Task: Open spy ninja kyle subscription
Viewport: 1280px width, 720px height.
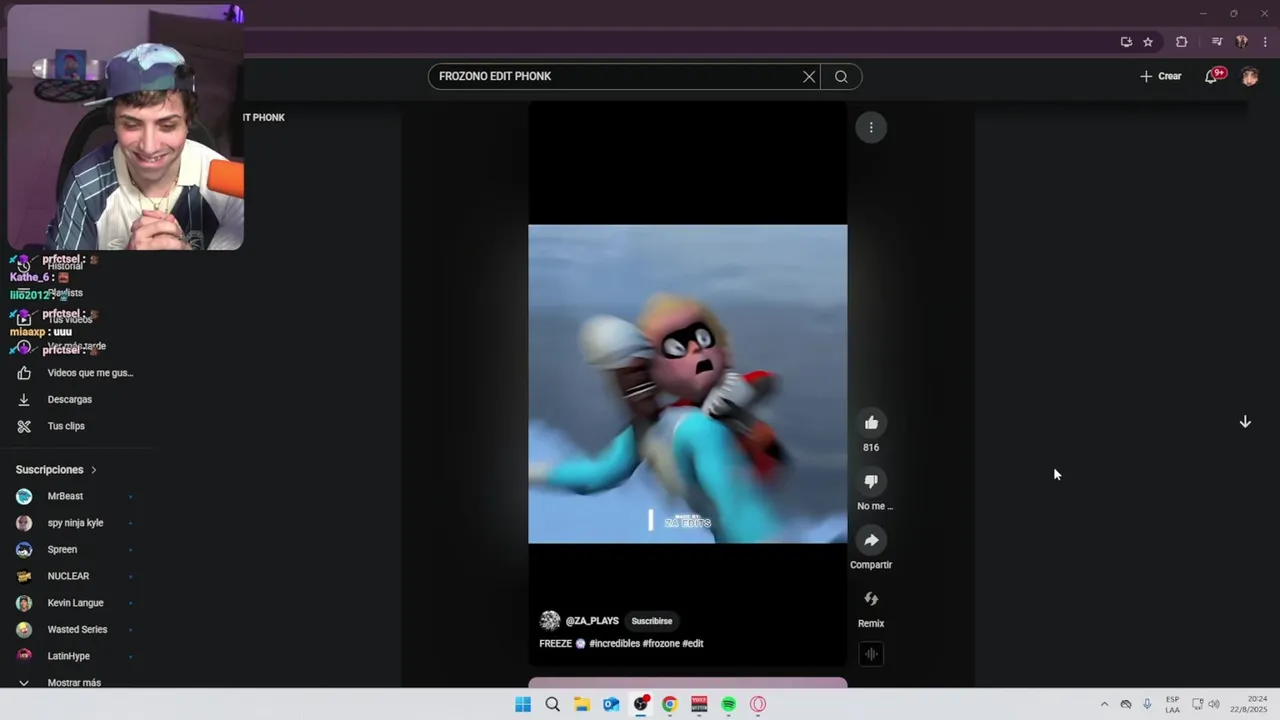Action: [x=76, y=523]
